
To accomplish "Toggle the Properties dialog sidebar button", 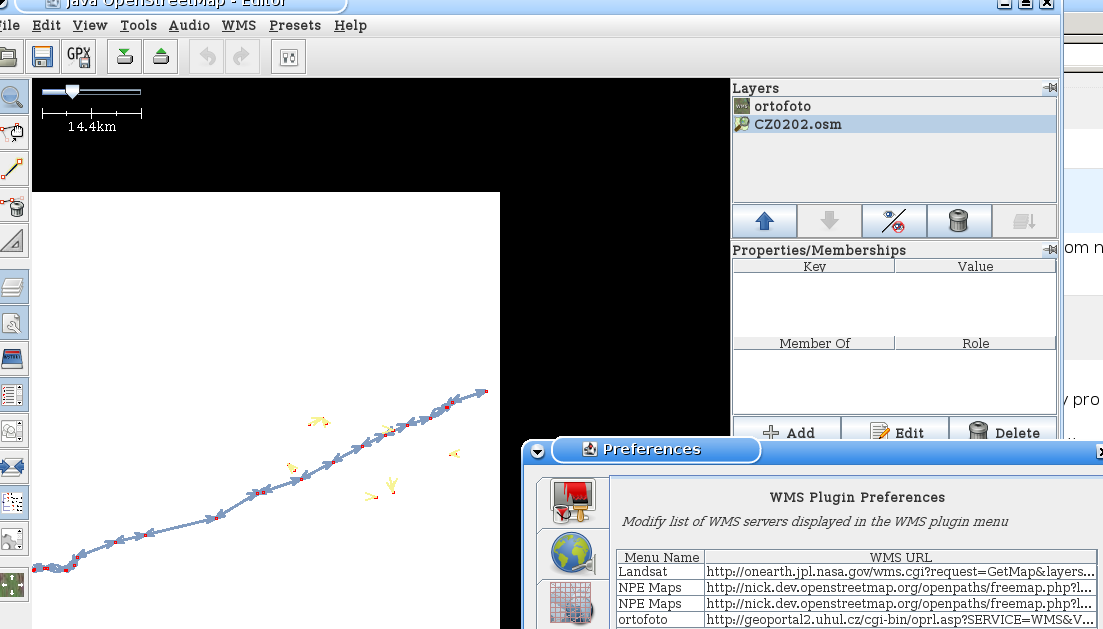I will tap(13, 323).
